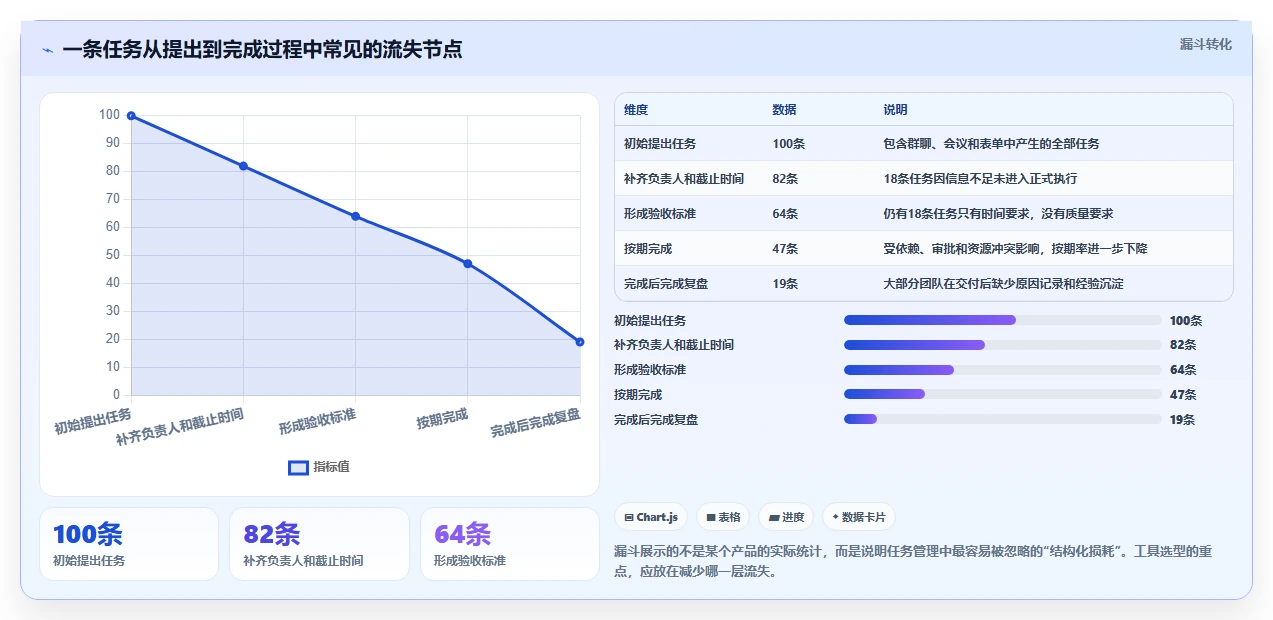This screenshot has width=1273, height=620.
Task: Click the table data cell 82条
Action: point(786,179)
